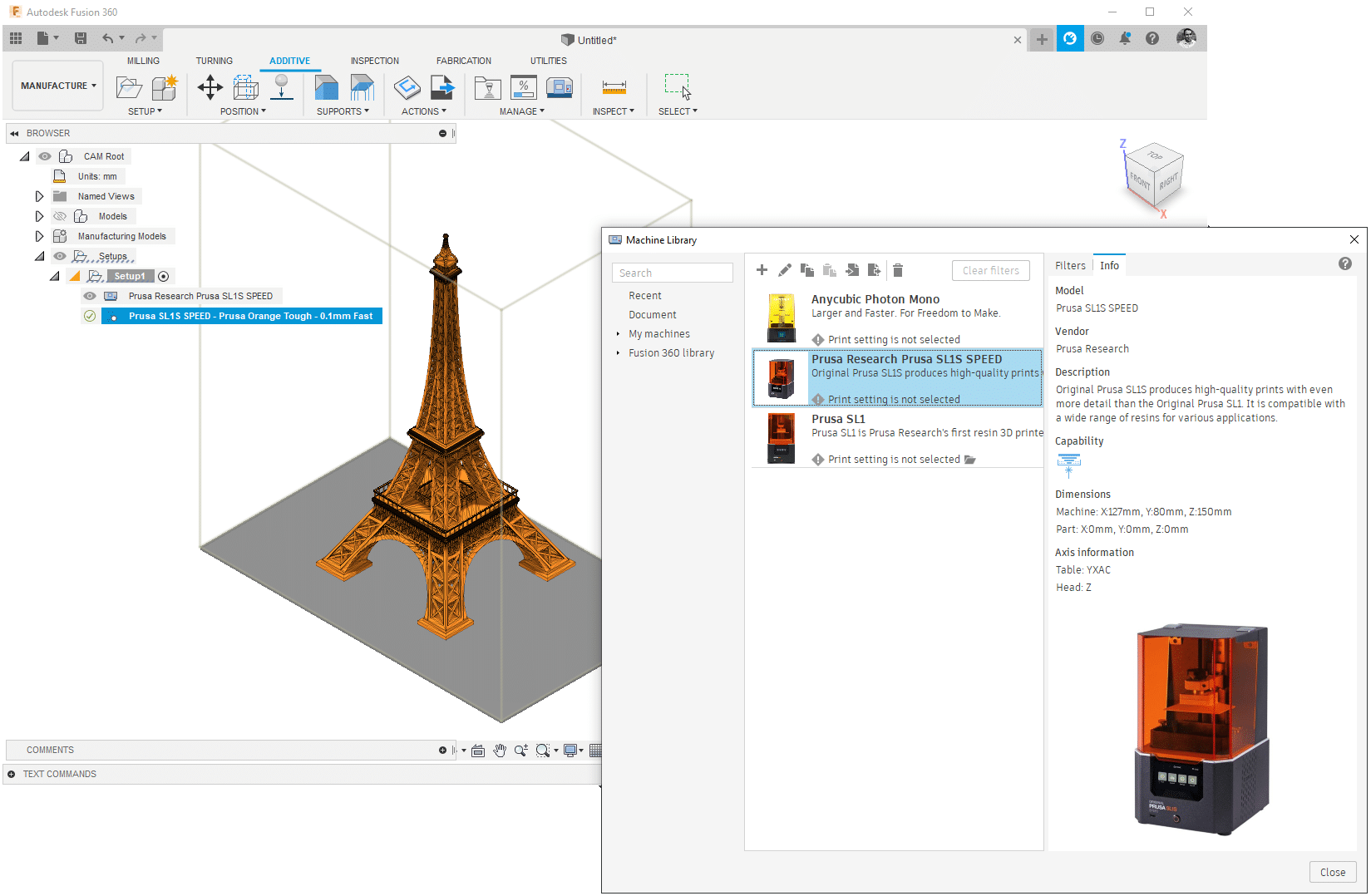Collapse the Setup1 node
The height and width of the screenshot is (896, 1371).
pyautogui.click(x=55, y=276)
